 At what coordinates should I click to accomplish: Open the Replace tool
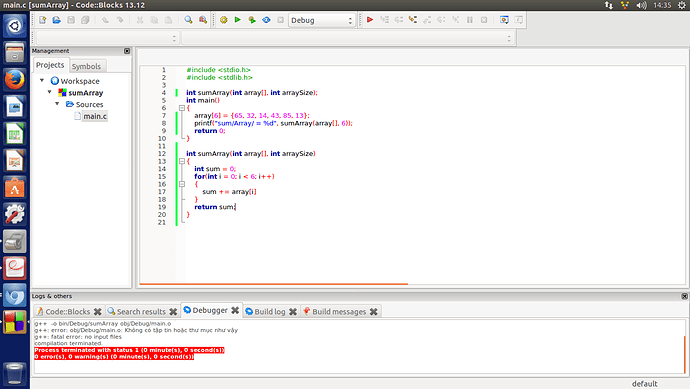[203, 20]
